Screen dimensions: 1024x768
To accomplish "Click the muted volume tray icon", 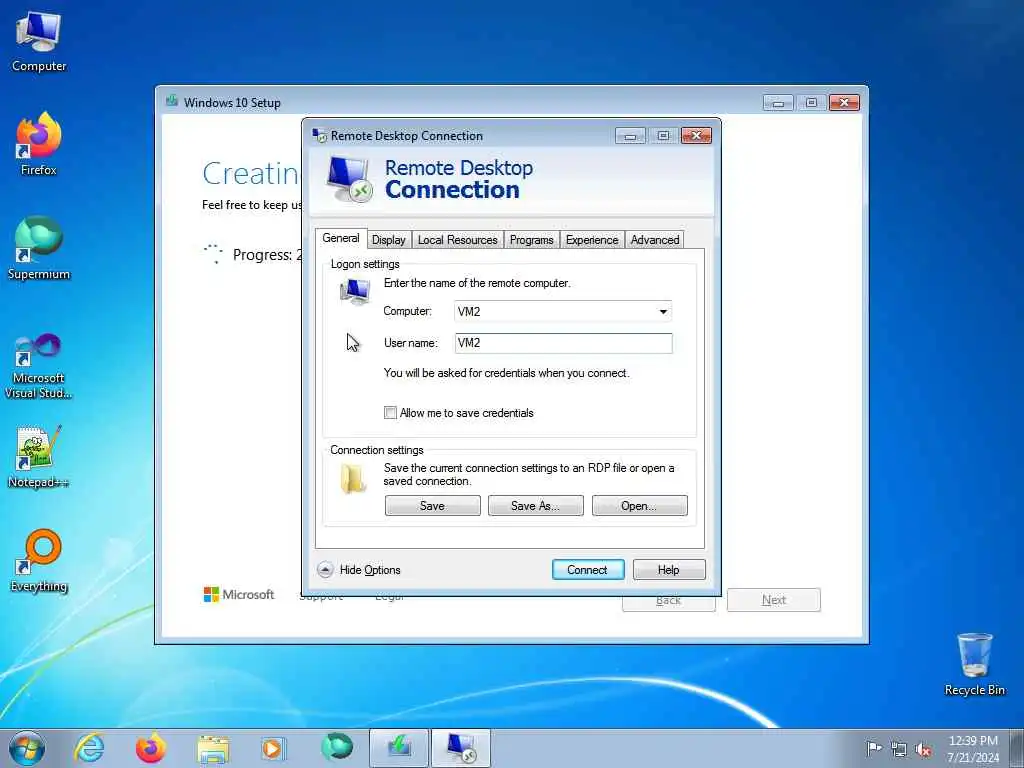I will 923,750.
